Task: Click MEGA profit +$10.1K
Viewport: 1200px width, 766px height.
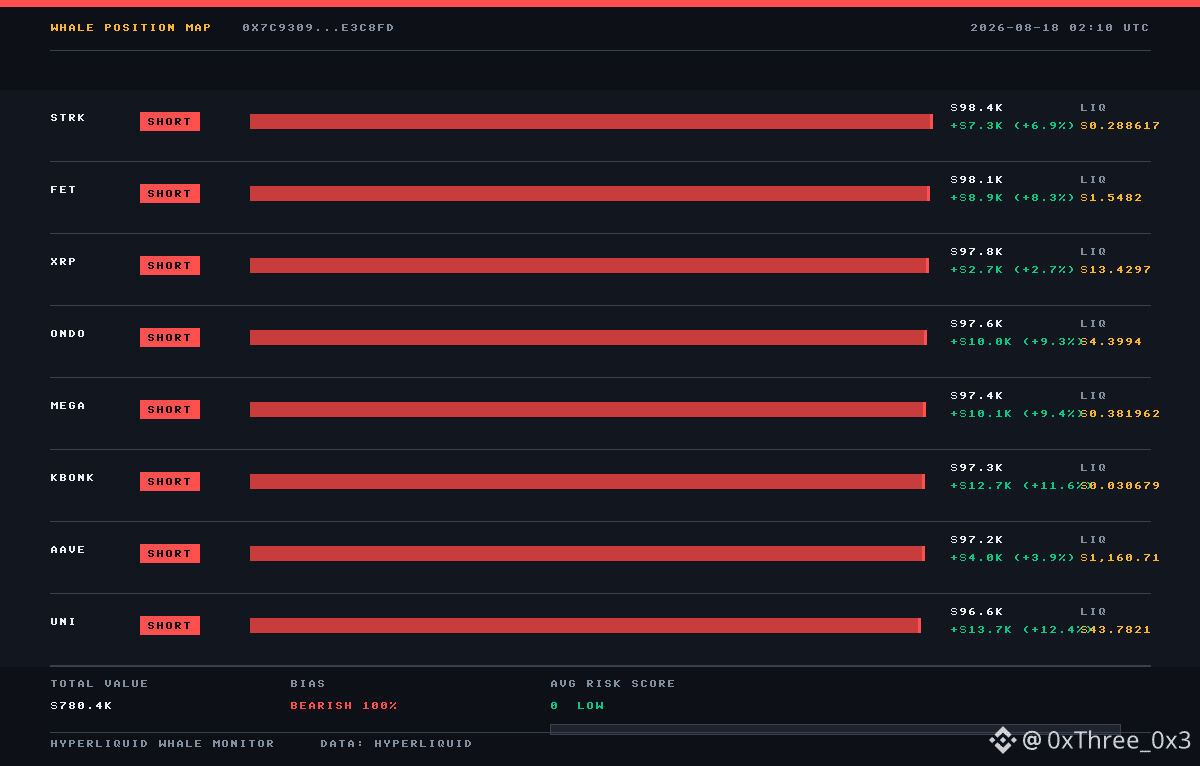Action: click(981, 414)
